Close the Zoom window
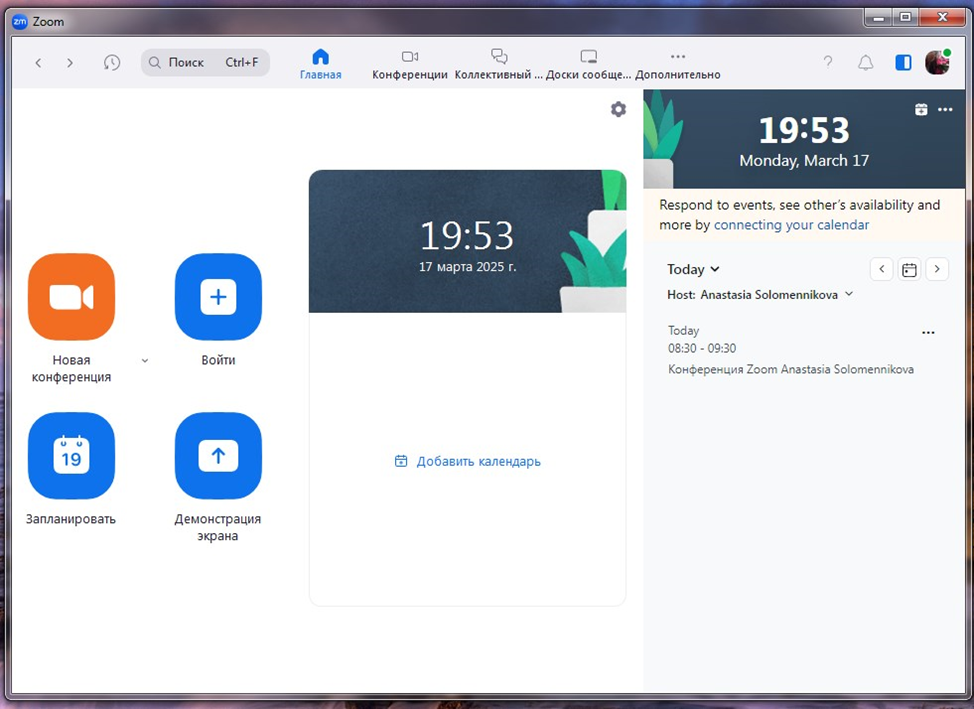The width and height of the screenshot is (974, 709). tap(942, 18)
